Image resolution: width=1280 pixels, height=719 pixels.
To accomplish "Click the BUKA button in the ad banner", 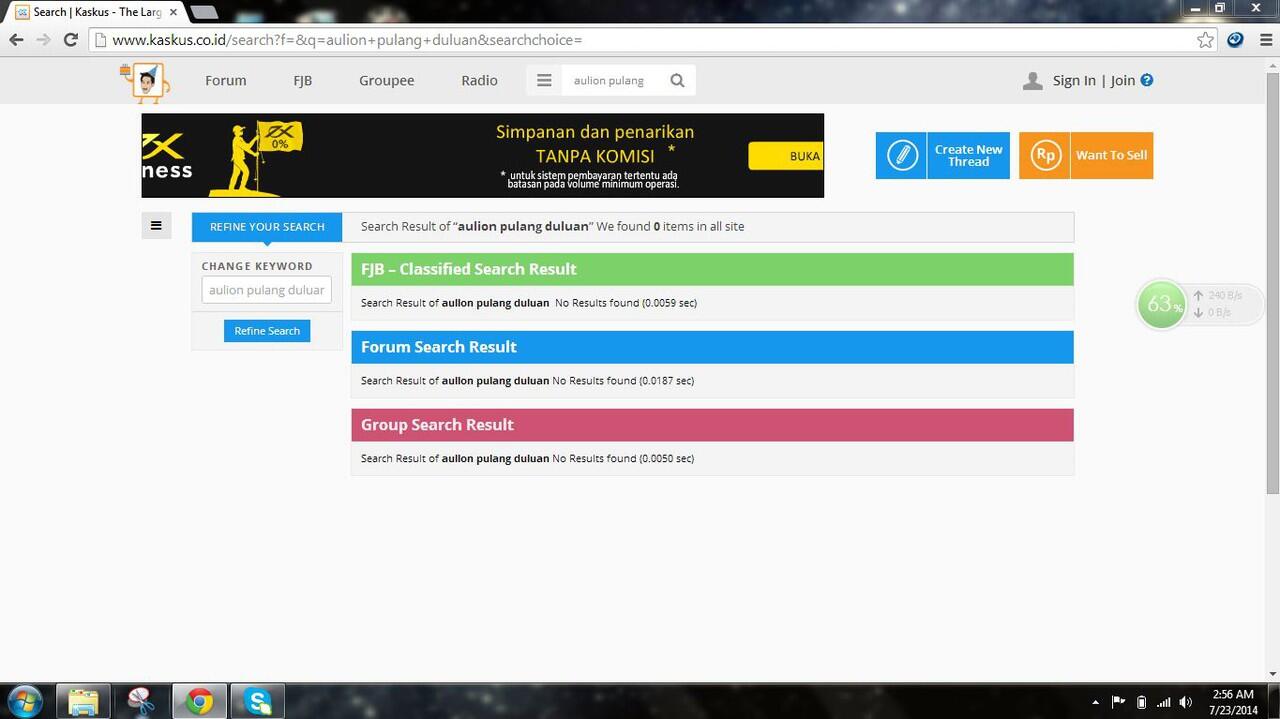I will pos(786,156).
